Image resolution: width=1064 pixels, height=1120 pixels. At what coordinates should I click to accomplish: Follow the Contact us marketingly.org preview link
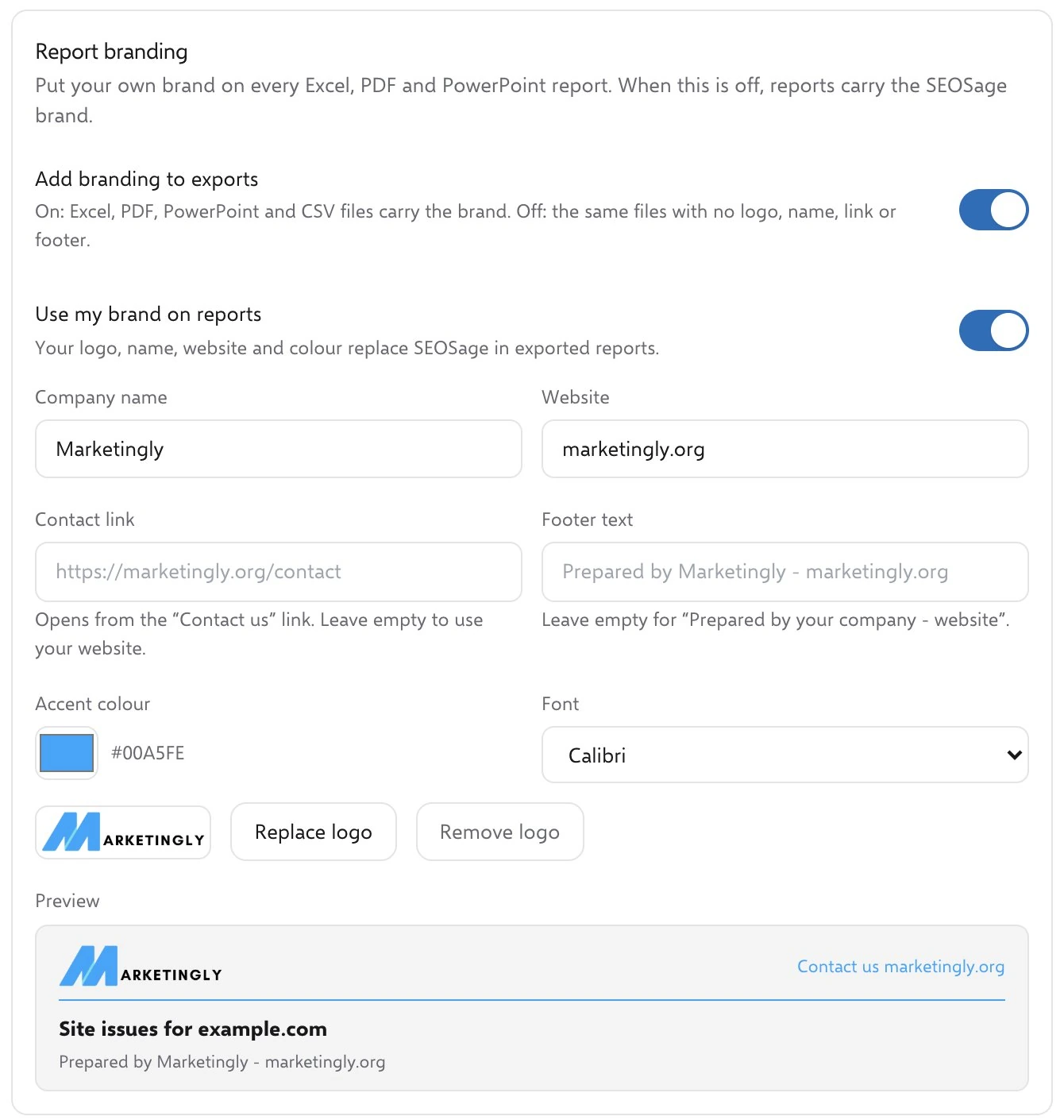coord(900,967)
